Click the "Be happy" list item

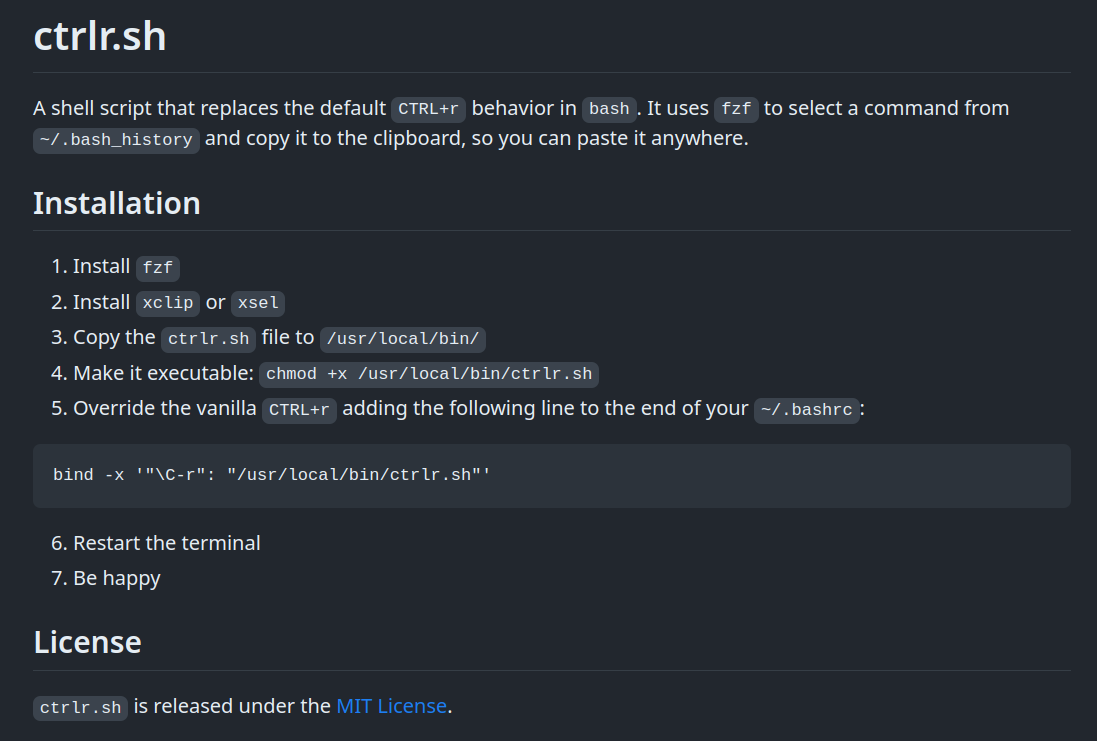[116, 578]
